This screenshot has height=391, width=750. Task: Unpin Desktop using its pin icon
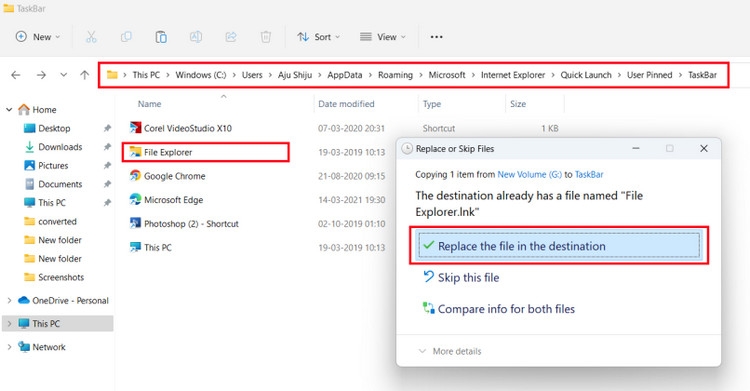[107, 128]
